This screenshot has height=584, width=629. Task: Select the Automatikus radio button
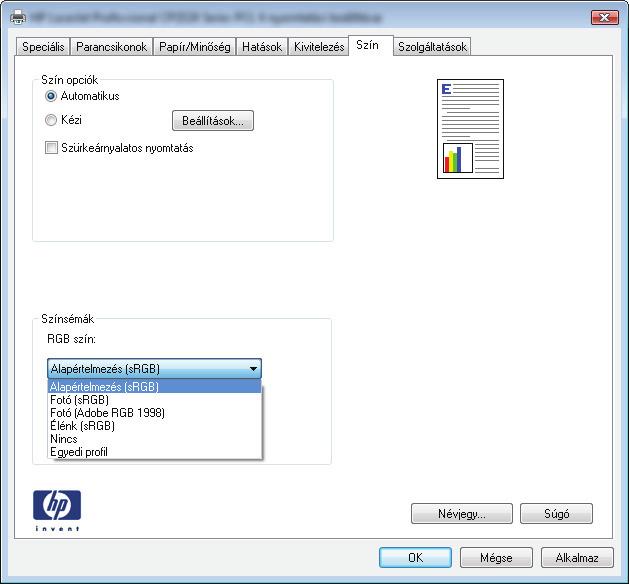tap(51, 96)
